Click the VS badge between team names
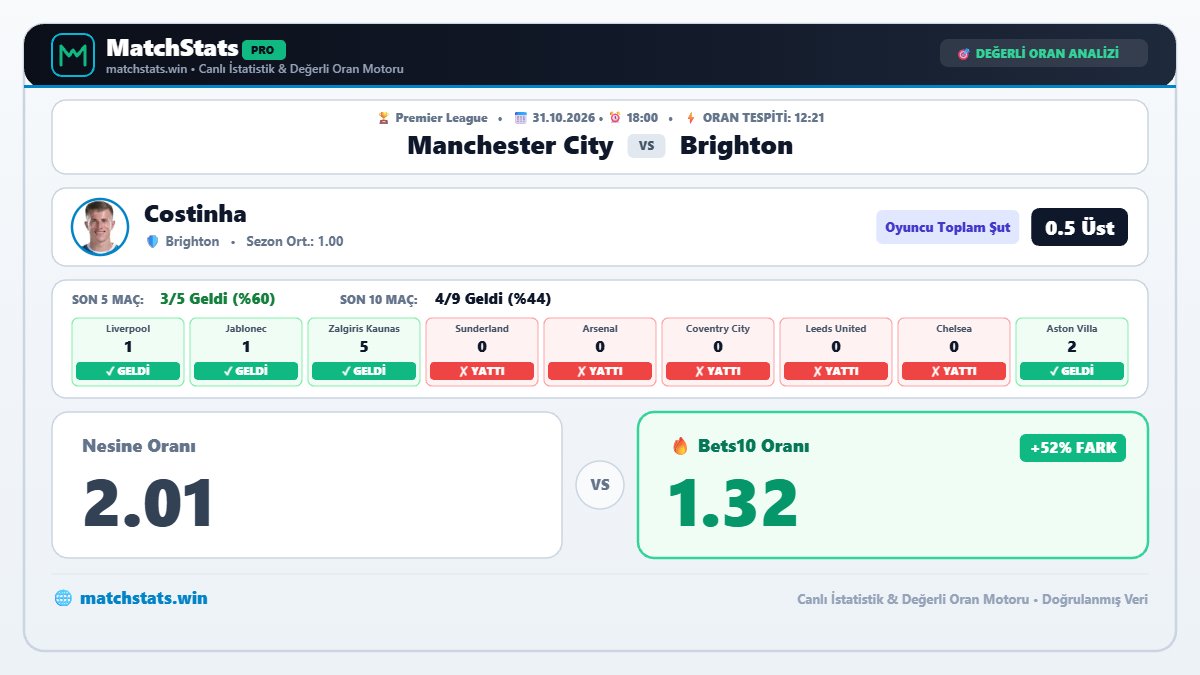1200x675 pixels. [x=646, y=146]
